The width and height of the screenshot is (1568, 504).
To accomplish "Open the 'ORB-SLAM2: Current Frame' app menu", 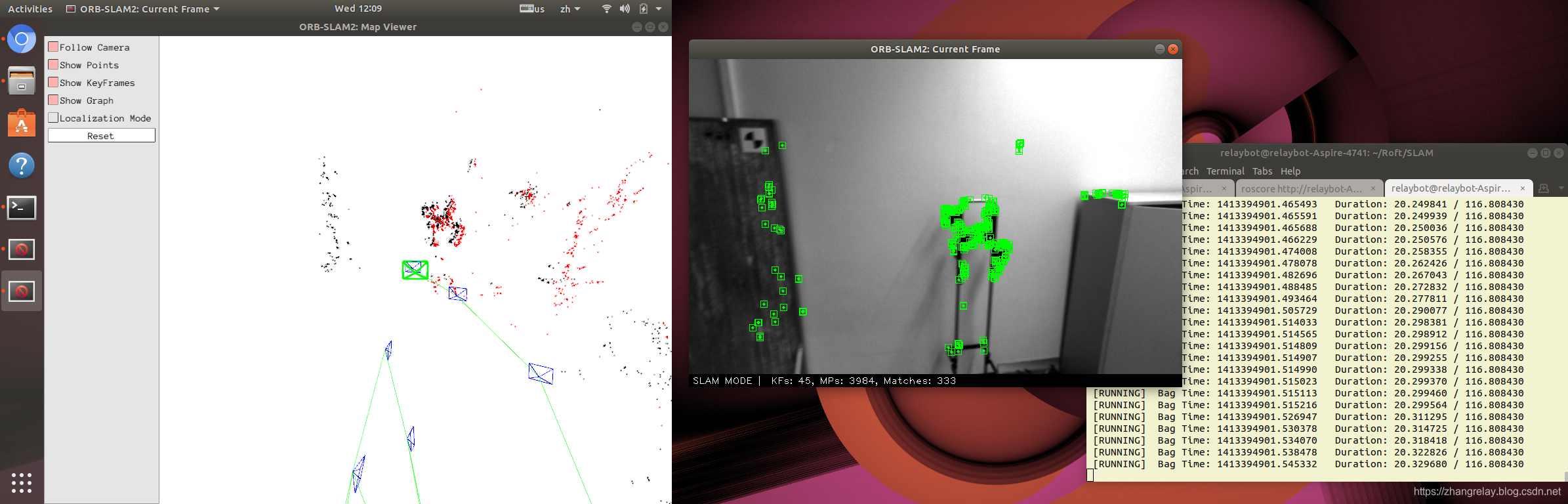I will (143, 9).
